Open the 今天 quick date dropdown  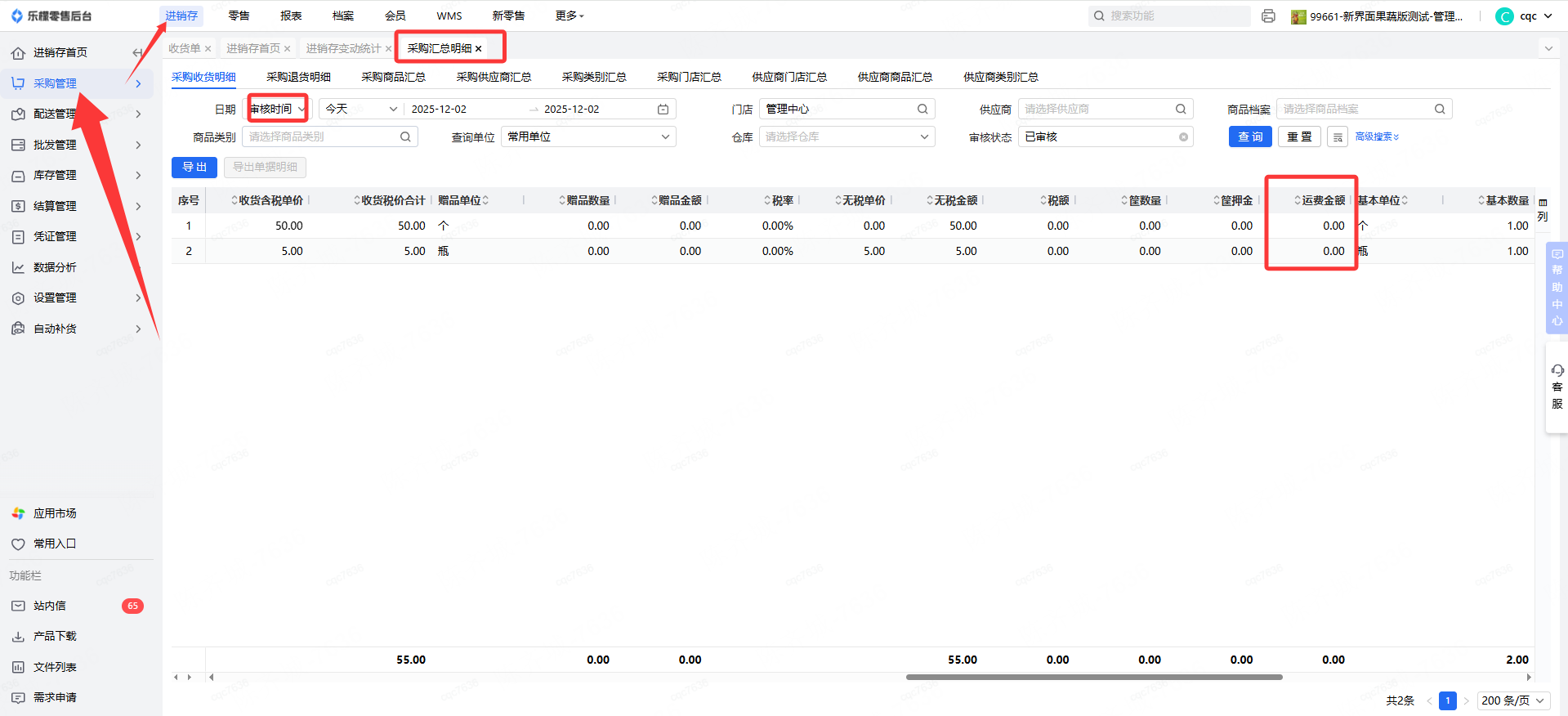coord(360,109)
